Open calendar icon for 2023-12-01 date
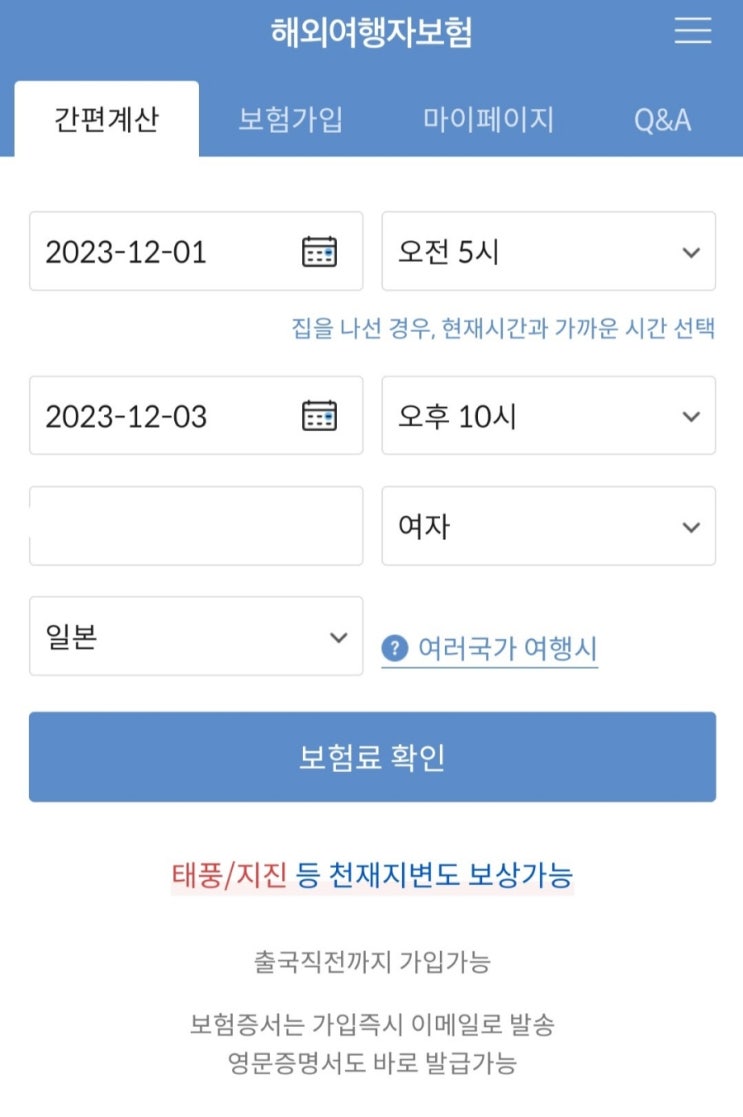This screenshot has width=743, height=1117. 319,251
